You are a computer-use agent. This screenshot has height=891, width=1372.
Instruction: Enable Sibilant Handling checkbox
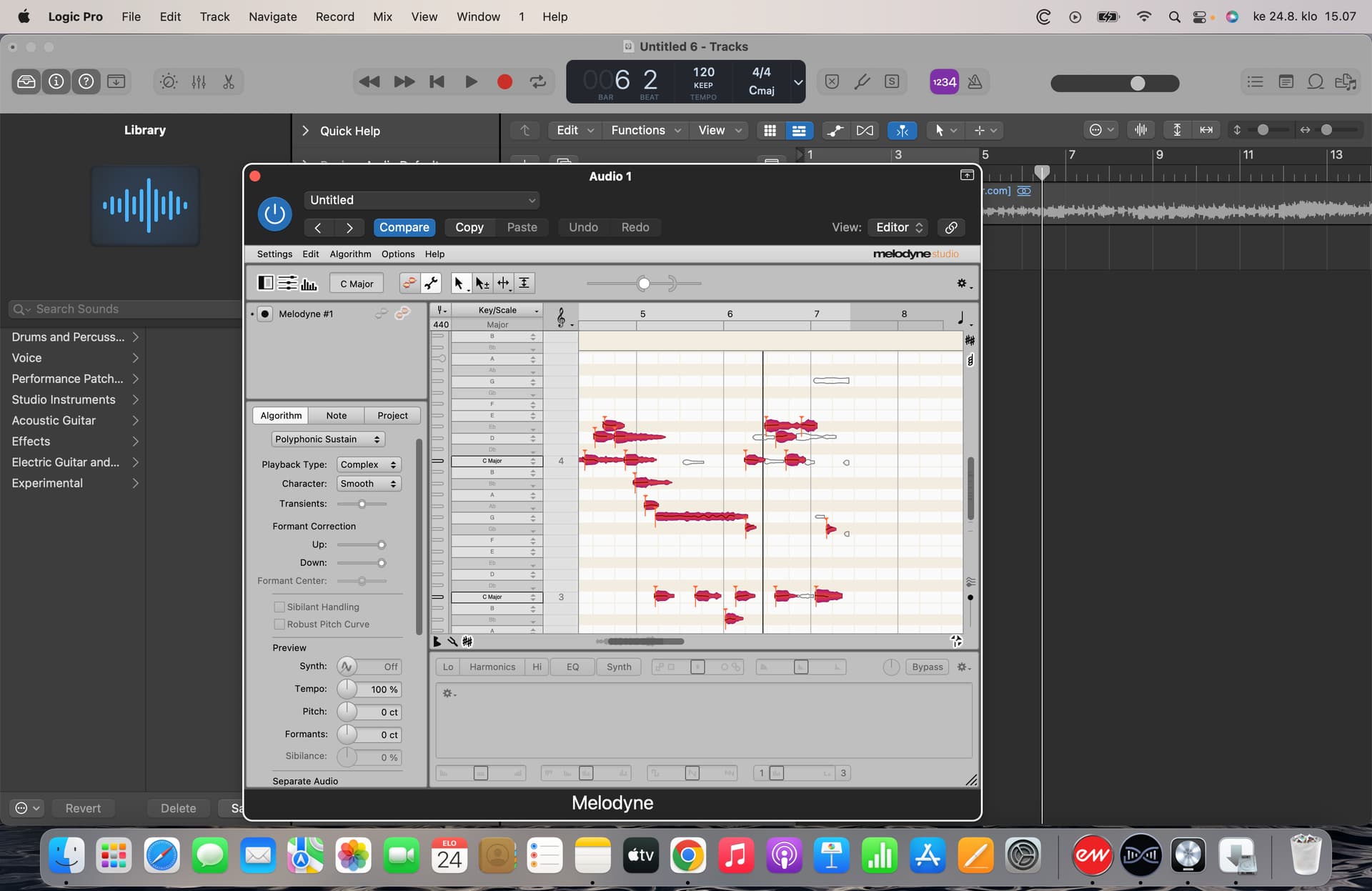click(279, 607)
